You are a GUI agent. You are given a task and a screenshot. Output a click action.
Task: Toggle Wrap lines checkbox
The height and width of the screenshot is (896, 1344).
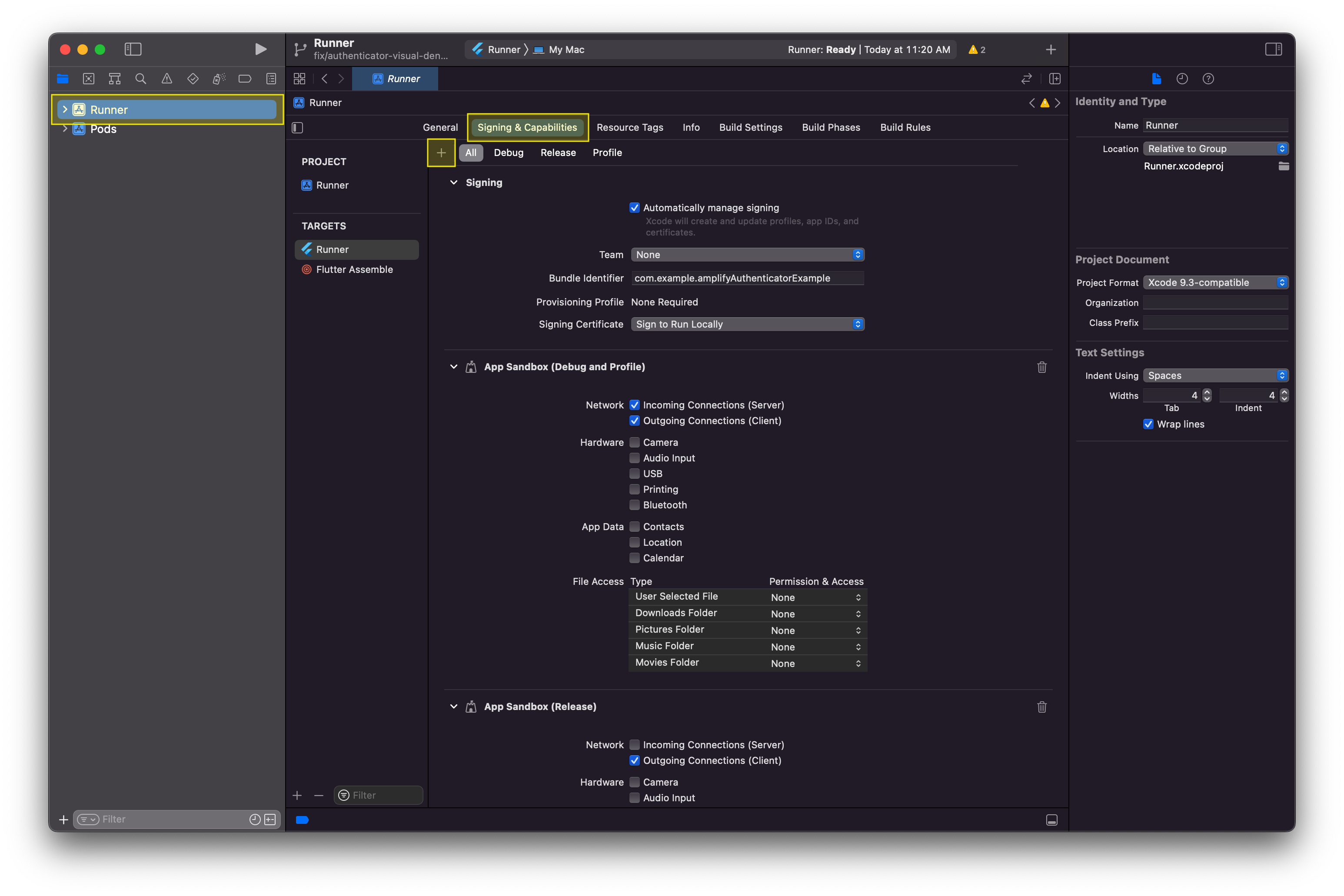(1148, 425)
